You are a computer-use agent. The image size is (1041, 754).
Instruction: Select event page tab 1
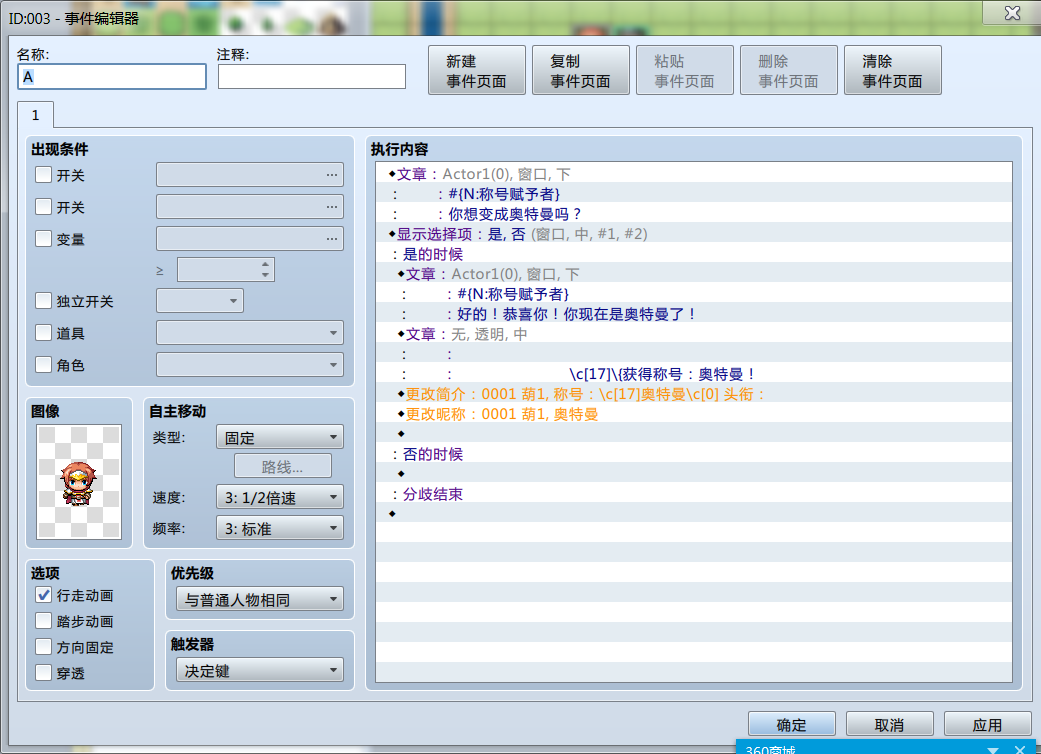tap(35, 115)
